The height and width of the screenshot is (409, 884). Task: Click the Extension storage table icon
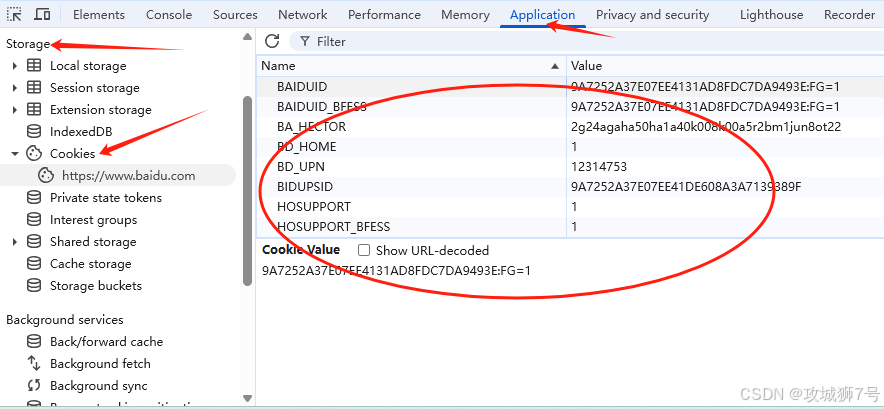point(34,109)
